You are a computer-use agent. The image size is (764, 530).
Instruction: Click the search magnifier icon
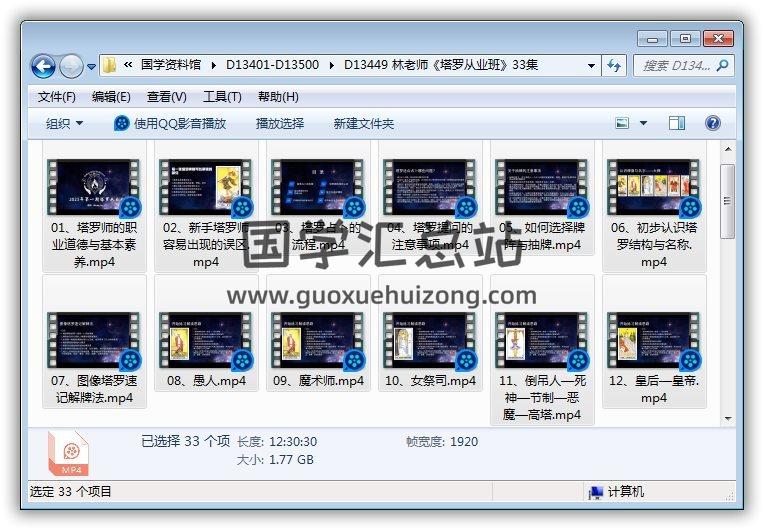(x=722, y=65)
